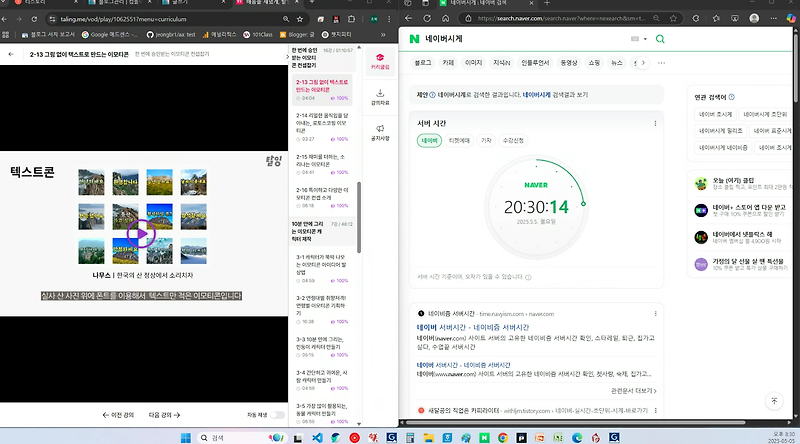Reload the taling.me page in Chrome
Image resolution: width=800 pixels, height=444 pixels.
34,19
